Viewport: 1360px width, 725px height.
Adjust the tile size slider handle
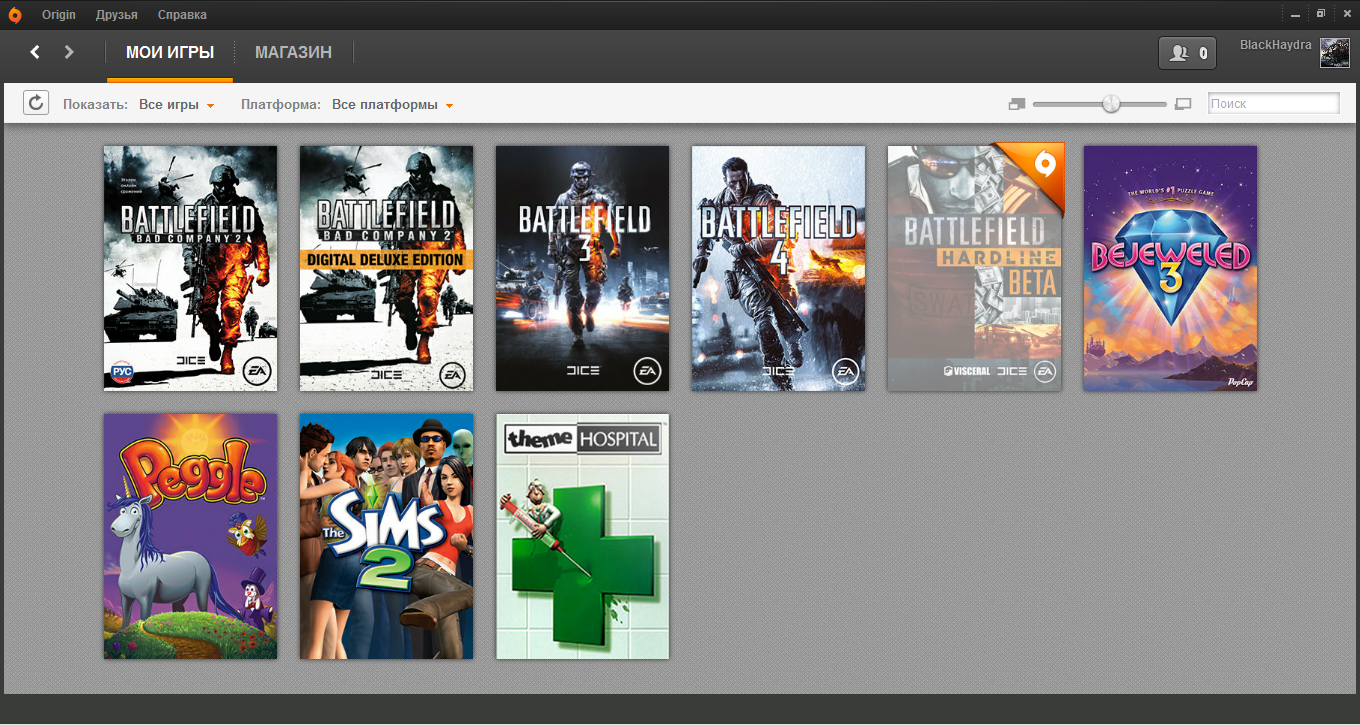1111,103
